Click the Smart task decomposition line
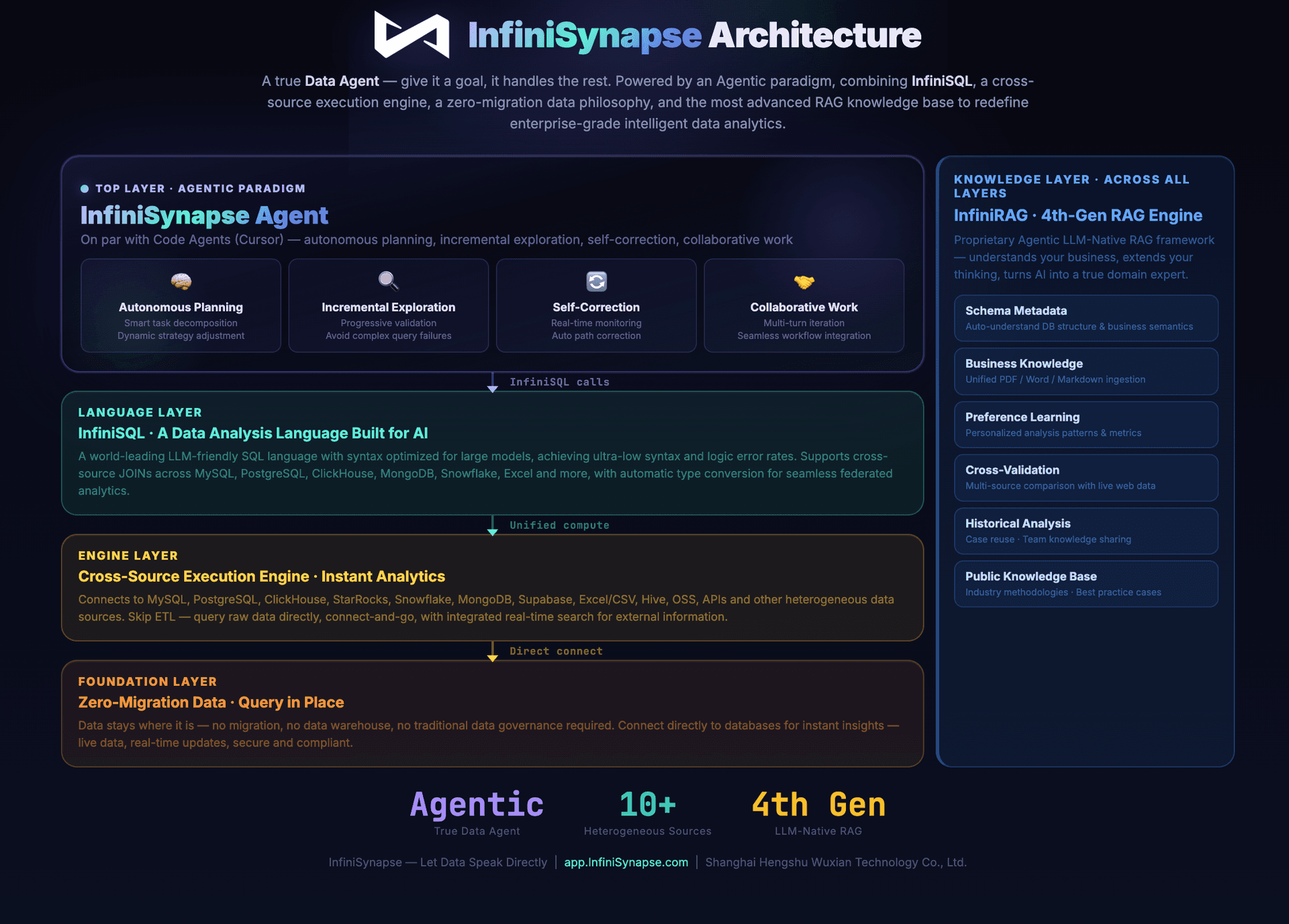Image resolution: width=1289 pixels, height=924 pixels. coord(181,323)
